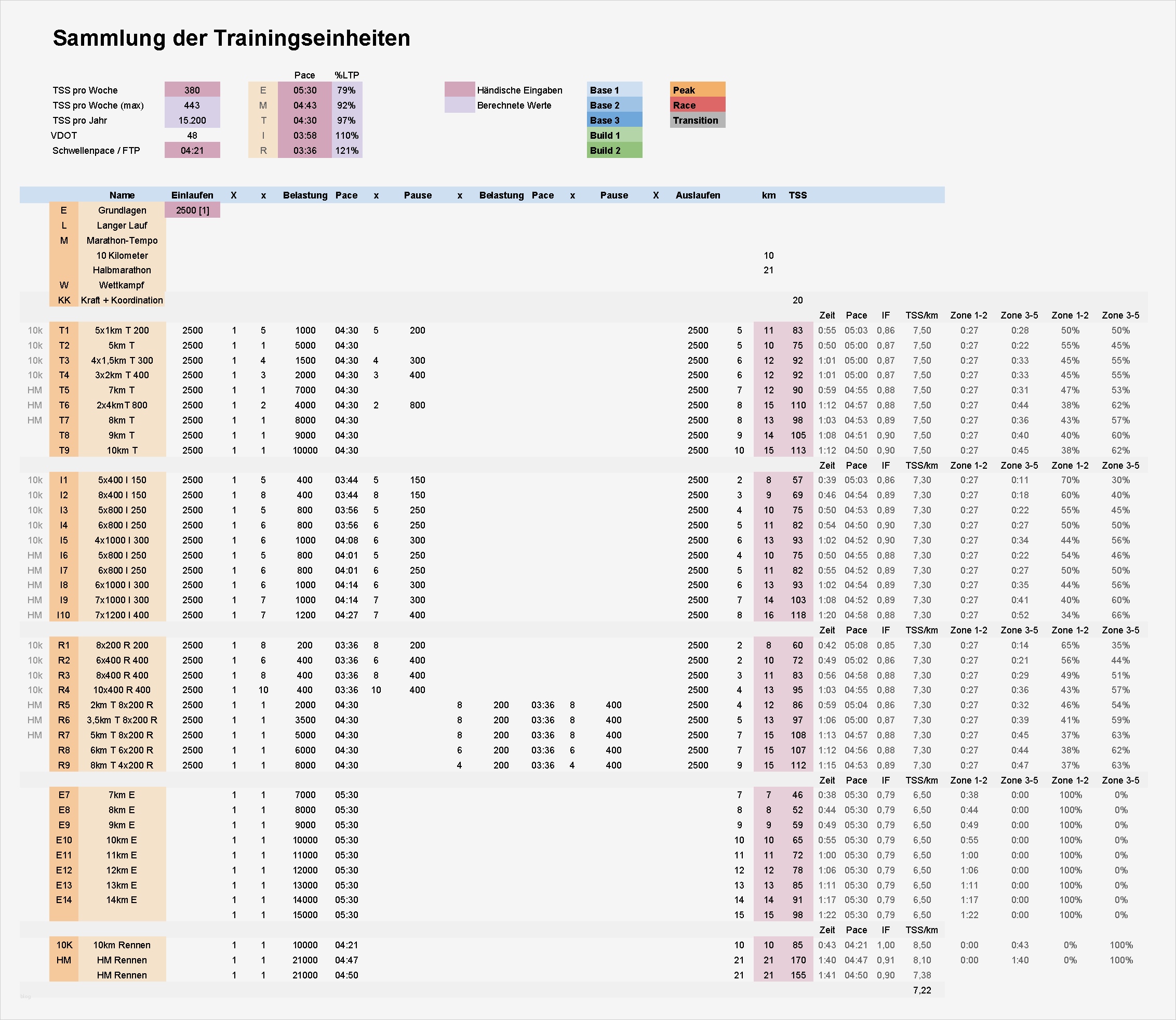Screen dimensions: 1176x1020
Task: Click the R pace value 03:36
Action: [304, 150]
